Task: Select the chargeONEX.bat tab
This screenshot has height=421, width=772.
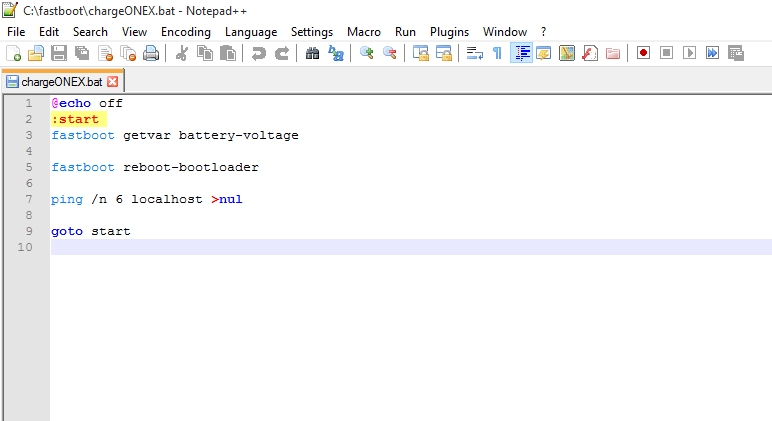Action: pos(62,82)
